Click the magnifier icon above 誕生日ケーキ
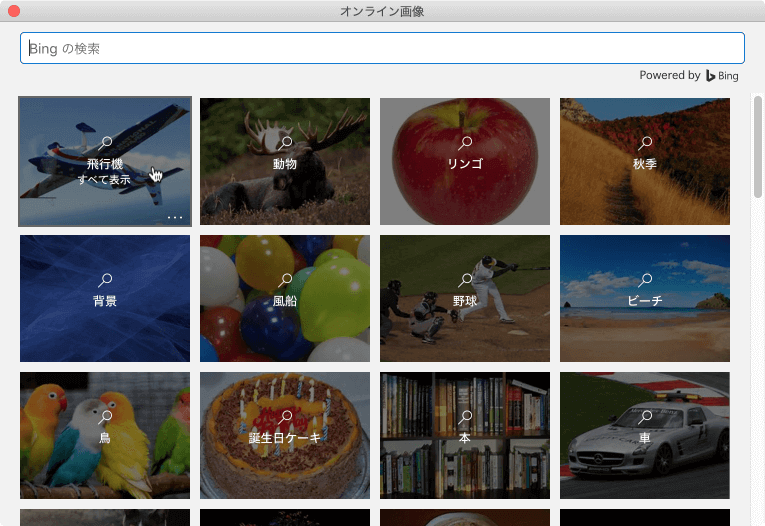Screen dimensions: 765x526 tap(285, 416)
